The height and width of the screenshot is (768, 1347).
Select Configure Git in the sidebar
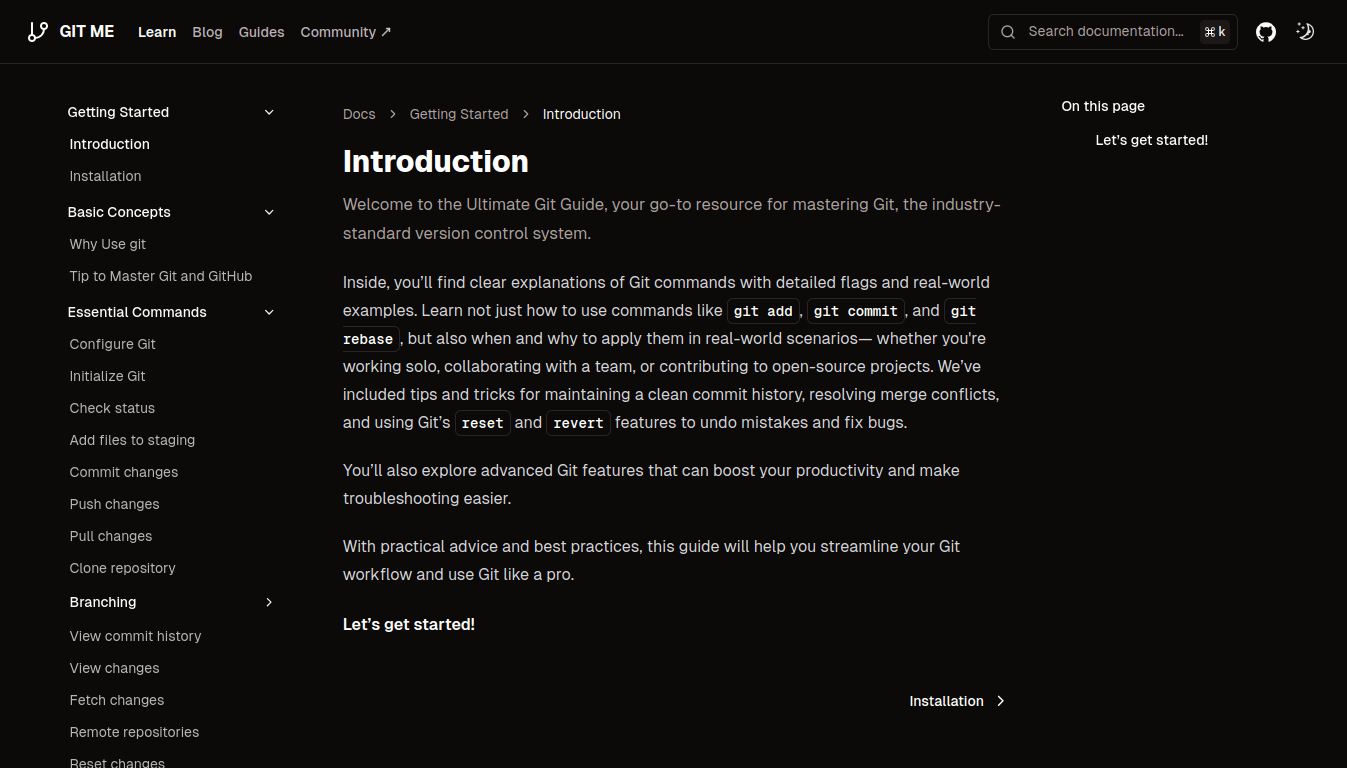(x=112, y=344)
